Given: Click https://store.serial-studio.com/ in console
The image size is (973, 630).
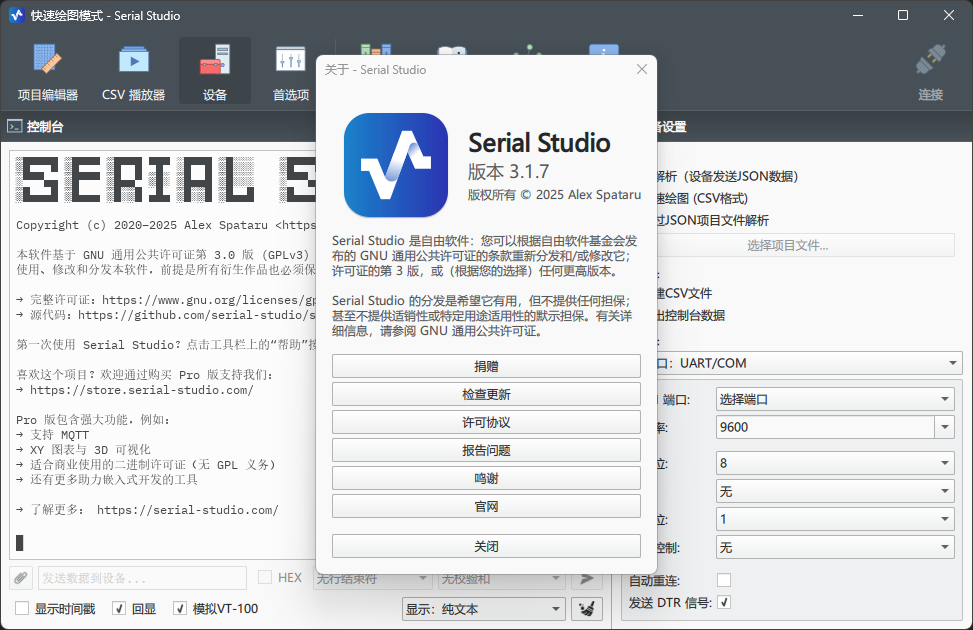Looking at the screenshot, I should point(141,390).
